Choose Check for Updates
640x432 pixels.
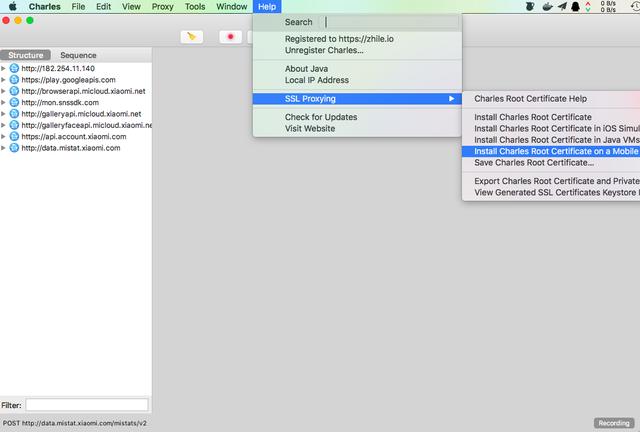coord(357,117)
